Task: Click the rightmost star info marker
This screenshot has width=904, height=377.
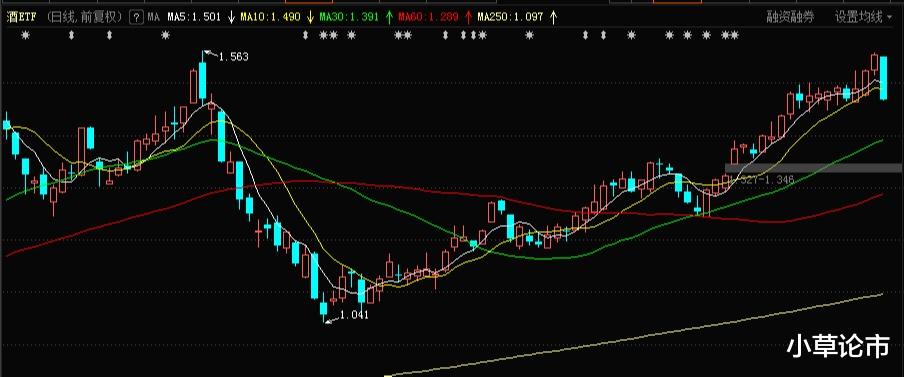Action: pyautogui.click(x=734, y=36)
